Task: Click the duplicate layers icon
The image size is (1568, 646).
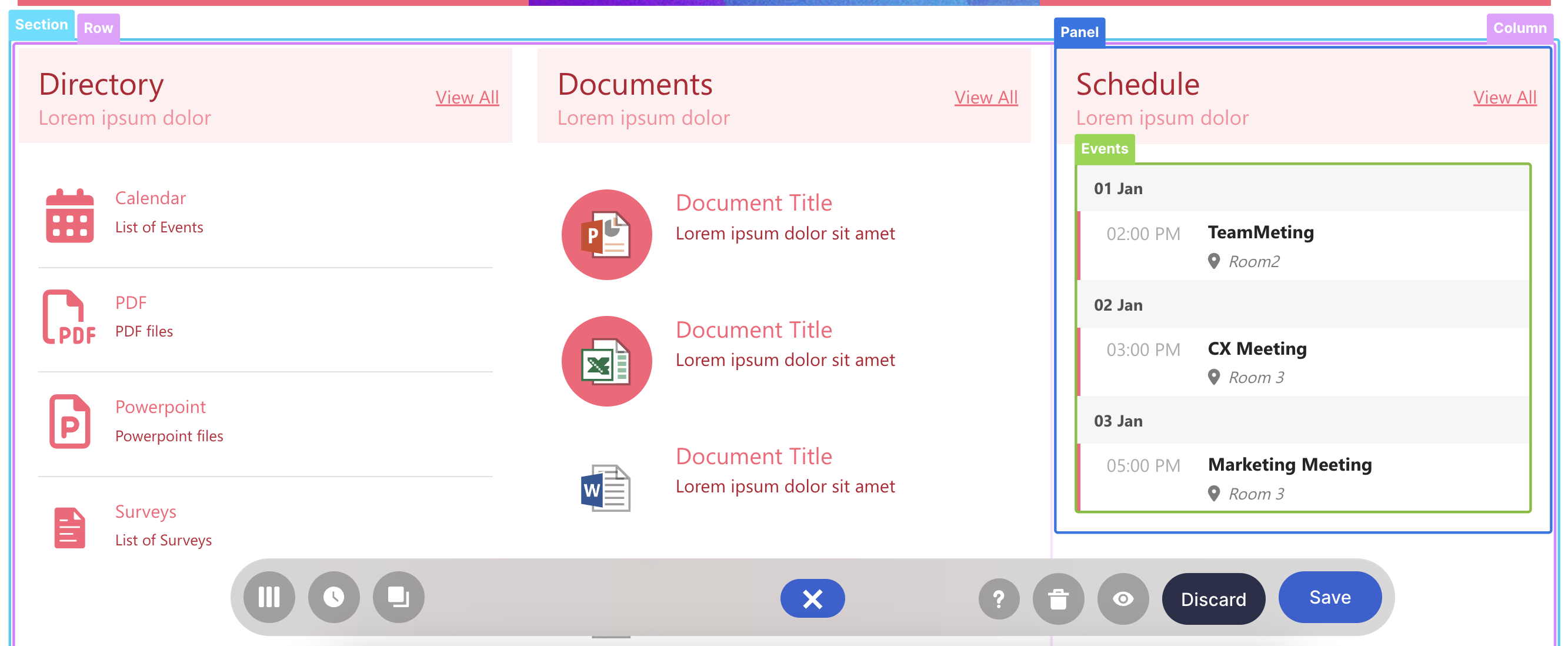Action: coord(398,597)
